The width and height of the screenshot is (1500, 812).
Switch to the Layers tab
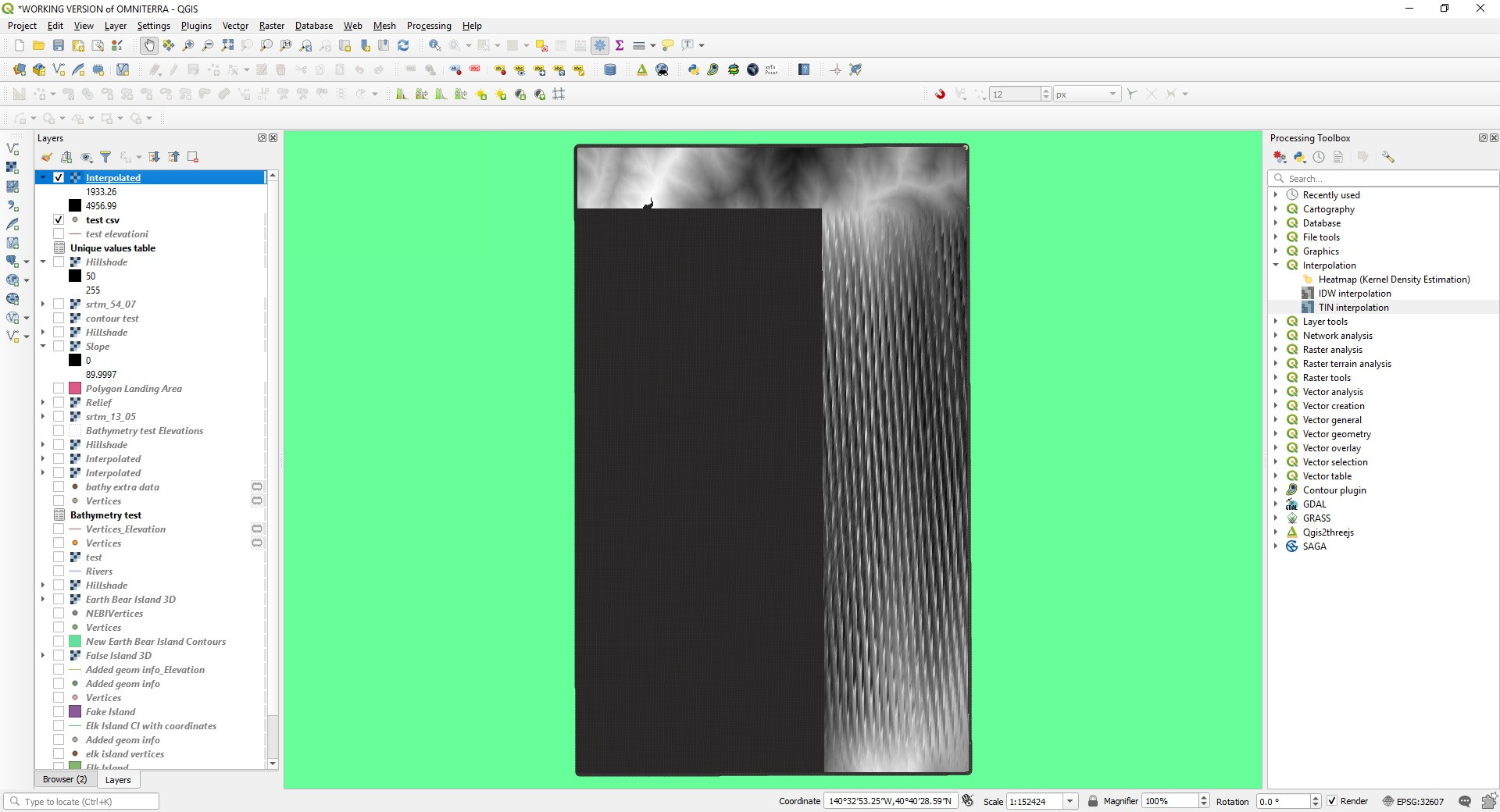pyautogui.click(x=118, y=779)
